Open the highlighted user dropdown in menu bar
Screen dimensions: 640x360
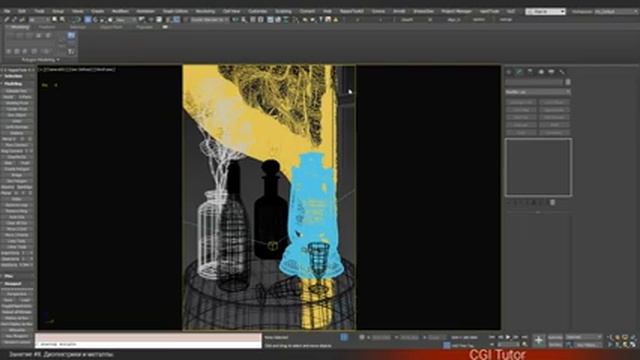click(545, 11)
